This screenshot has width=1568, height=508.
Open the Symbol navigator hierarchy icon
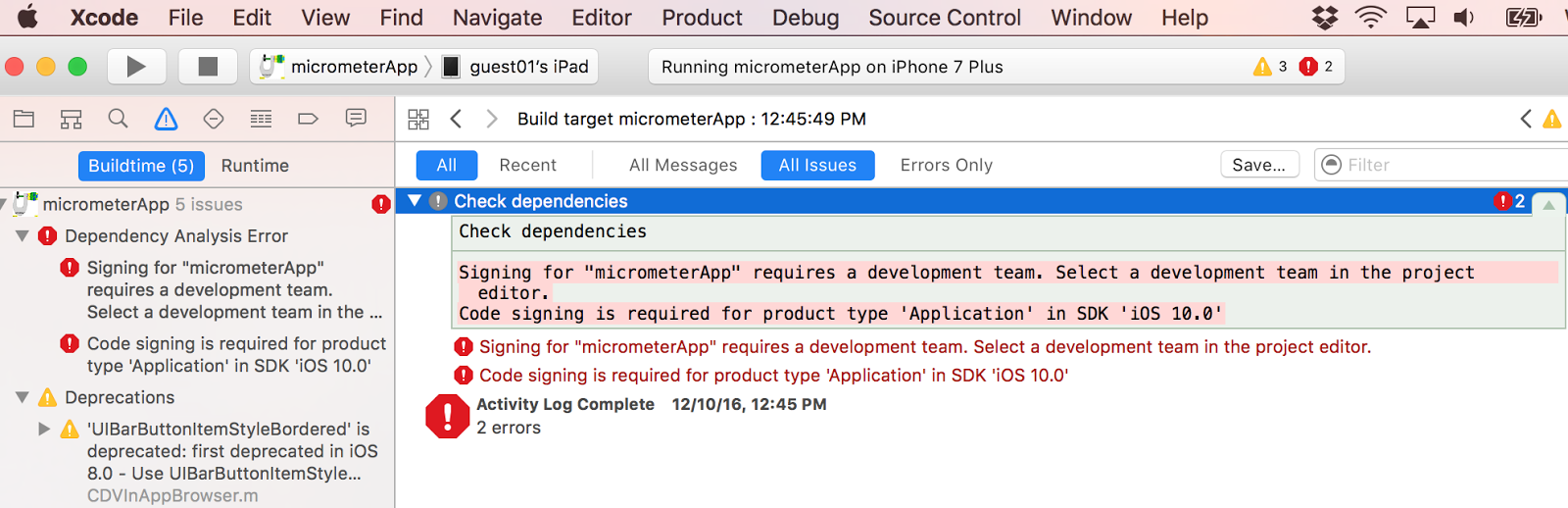[x=71, y=119]
